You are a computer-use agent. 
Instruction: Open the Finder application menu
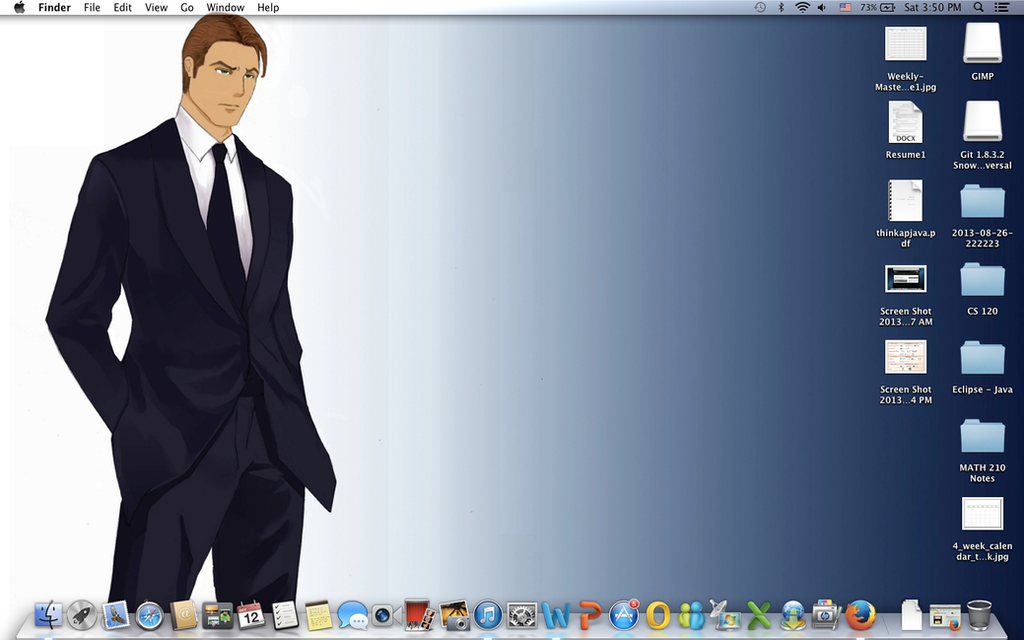54,7
